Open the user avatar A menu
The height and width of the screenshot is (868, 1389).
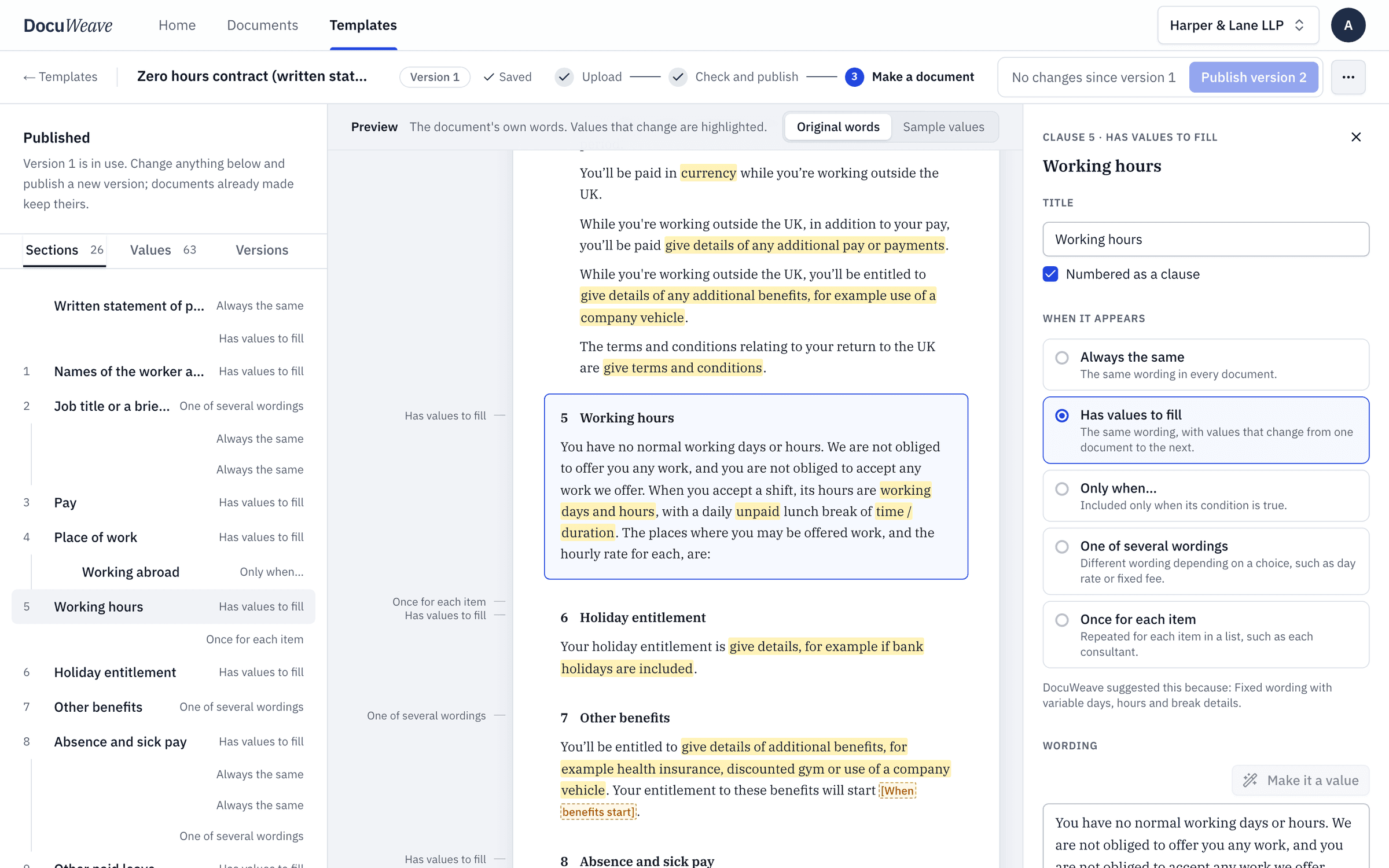(1348, 25)
